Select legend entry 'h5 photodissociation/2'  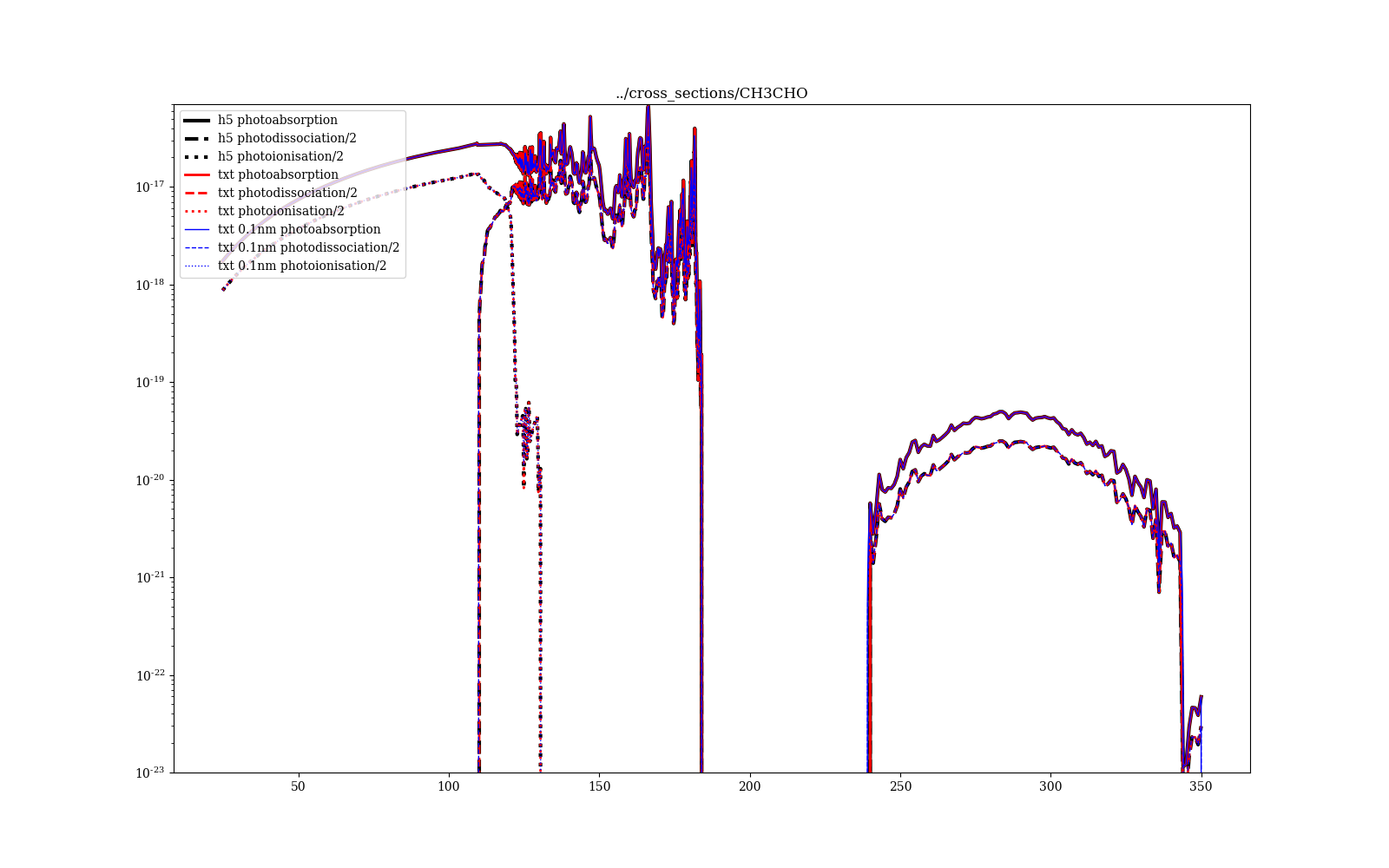[287, 138]
